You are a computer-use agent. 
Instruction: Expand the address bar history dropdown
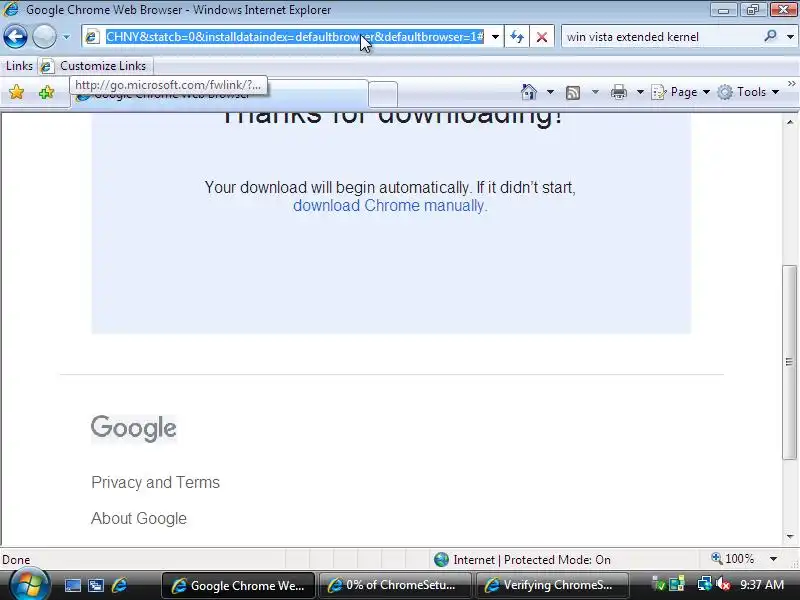tap(495, 37)
